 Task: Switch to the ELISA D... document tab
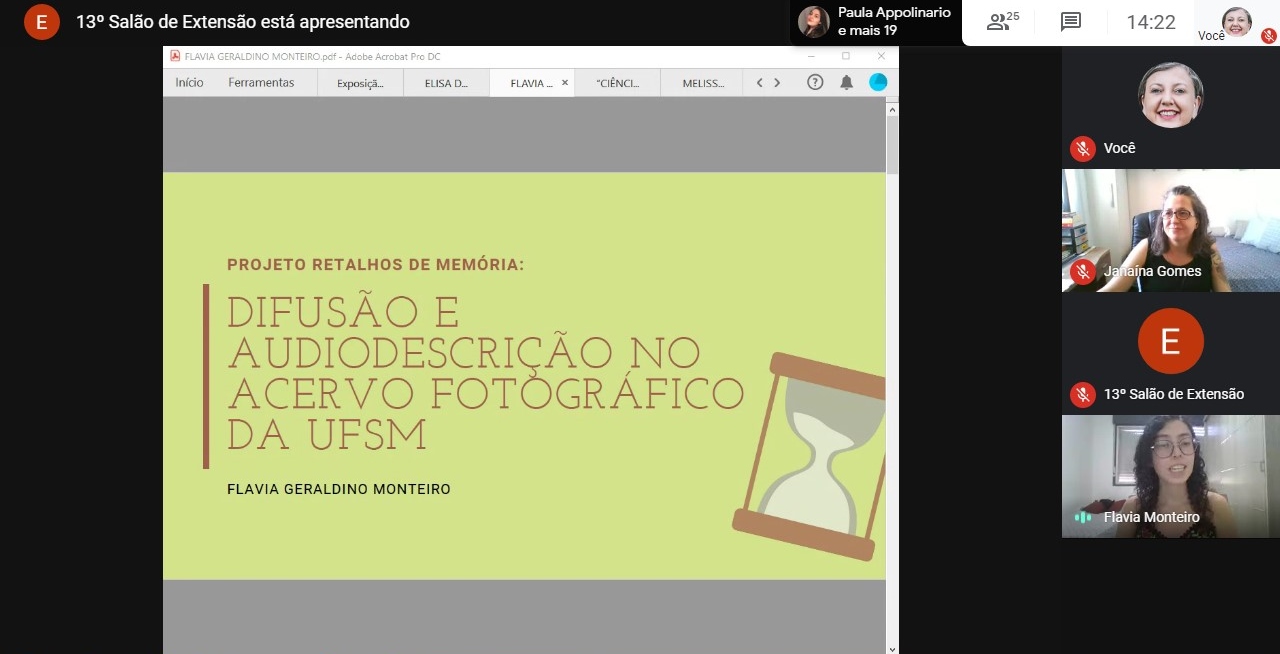(x=446, y=84)
